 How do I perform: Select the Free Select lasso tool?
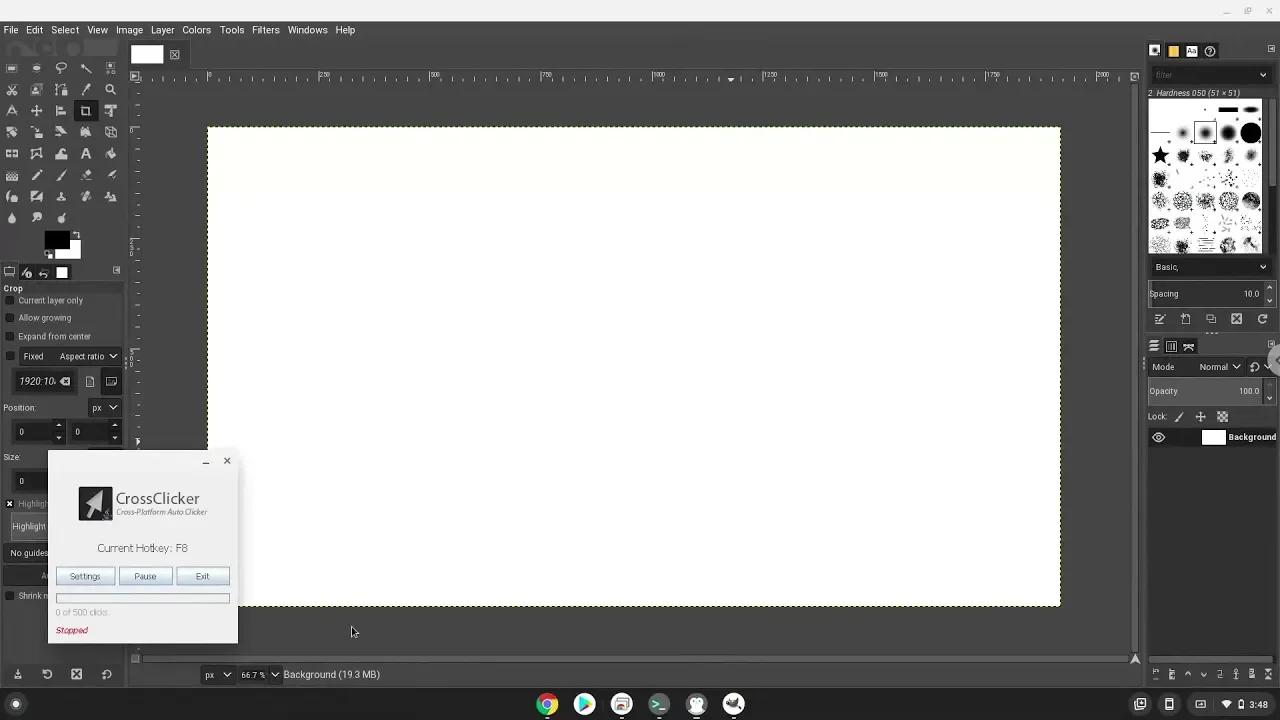tap(61, 68)
